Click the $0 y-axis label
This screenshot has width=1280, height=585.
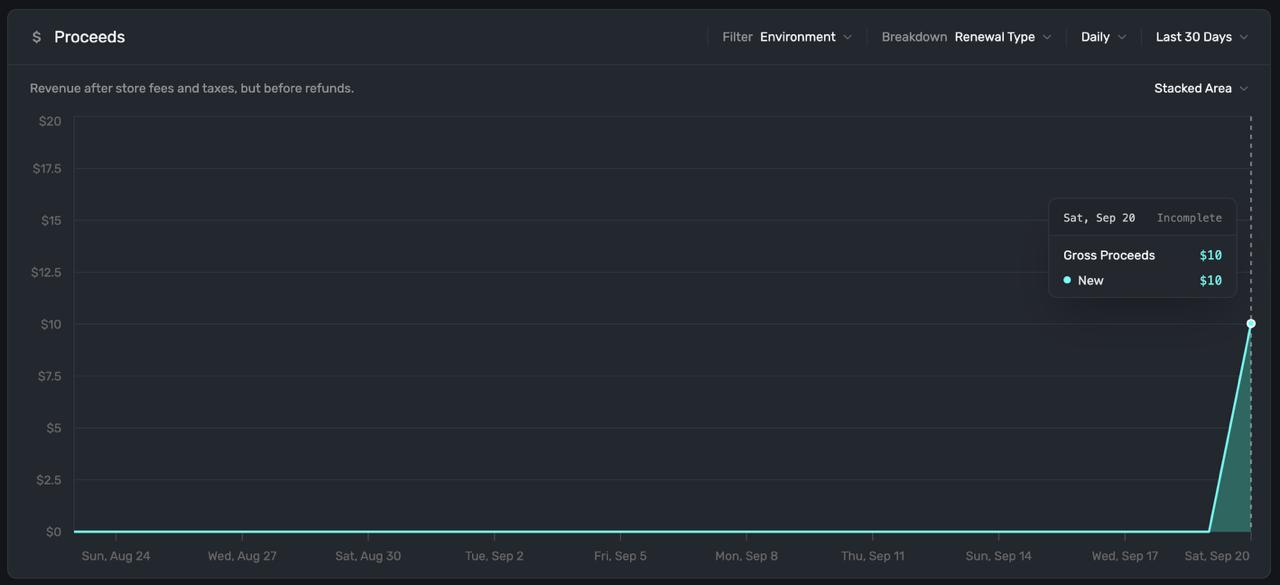[54, 532]
